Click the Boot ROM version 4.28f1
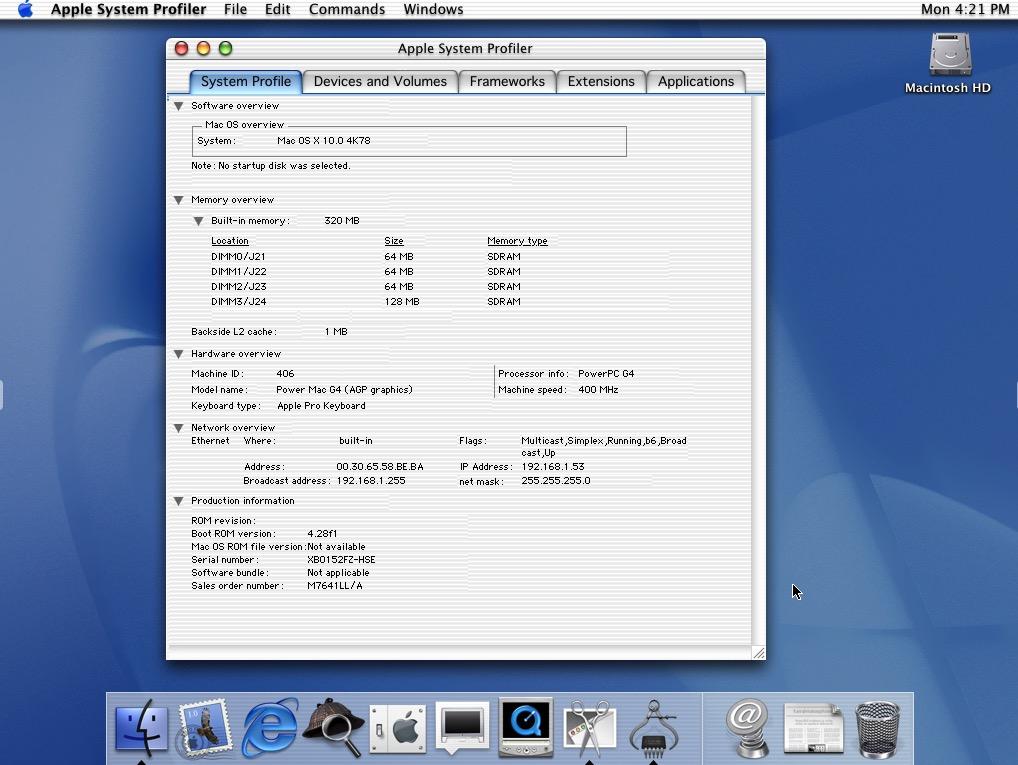This screenshot has width=1018, height=765. coord(322,534)
